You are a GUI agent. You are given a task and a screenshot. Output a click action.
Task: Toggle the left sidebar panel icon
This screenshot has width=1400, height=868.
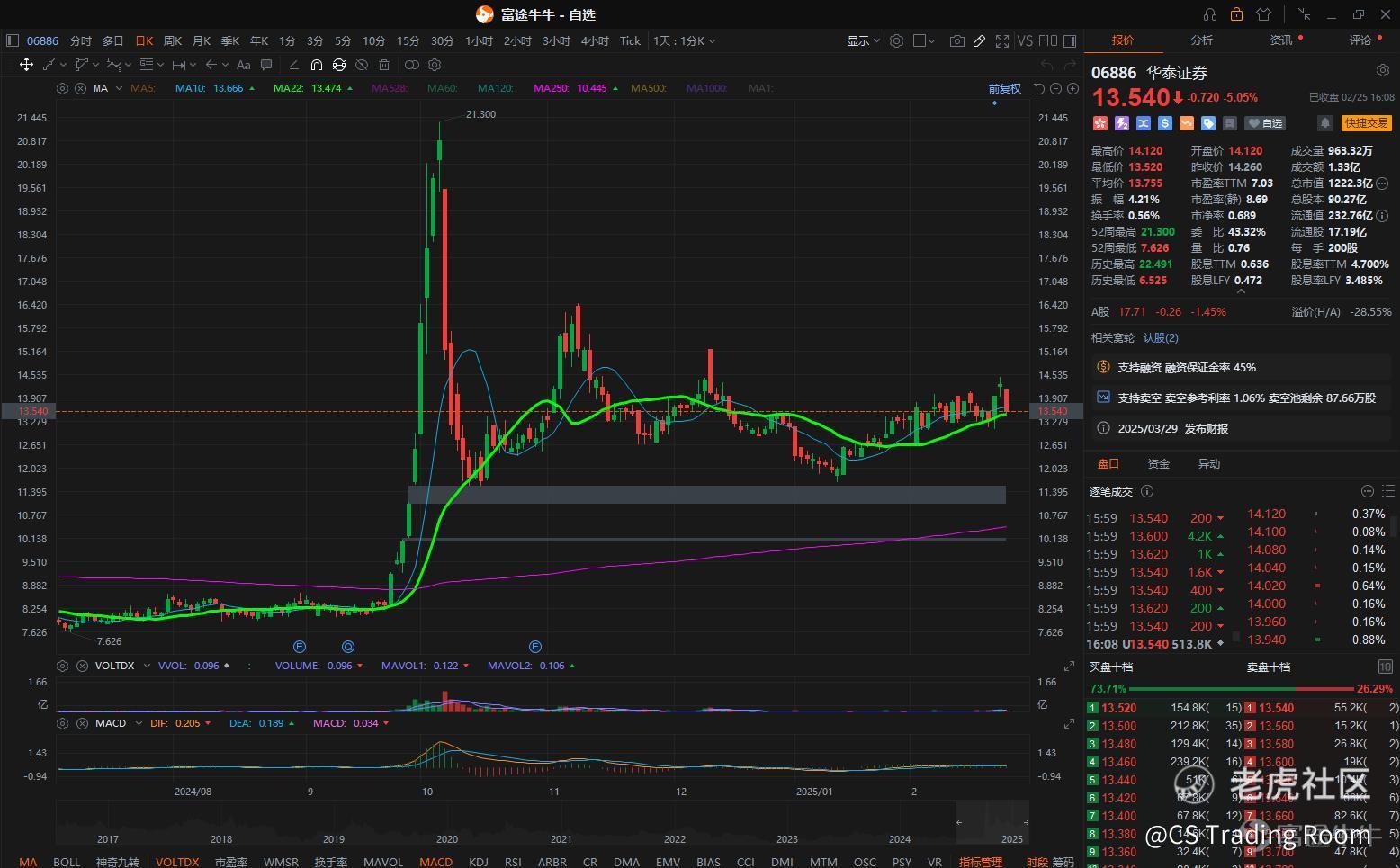coord(13,40)
